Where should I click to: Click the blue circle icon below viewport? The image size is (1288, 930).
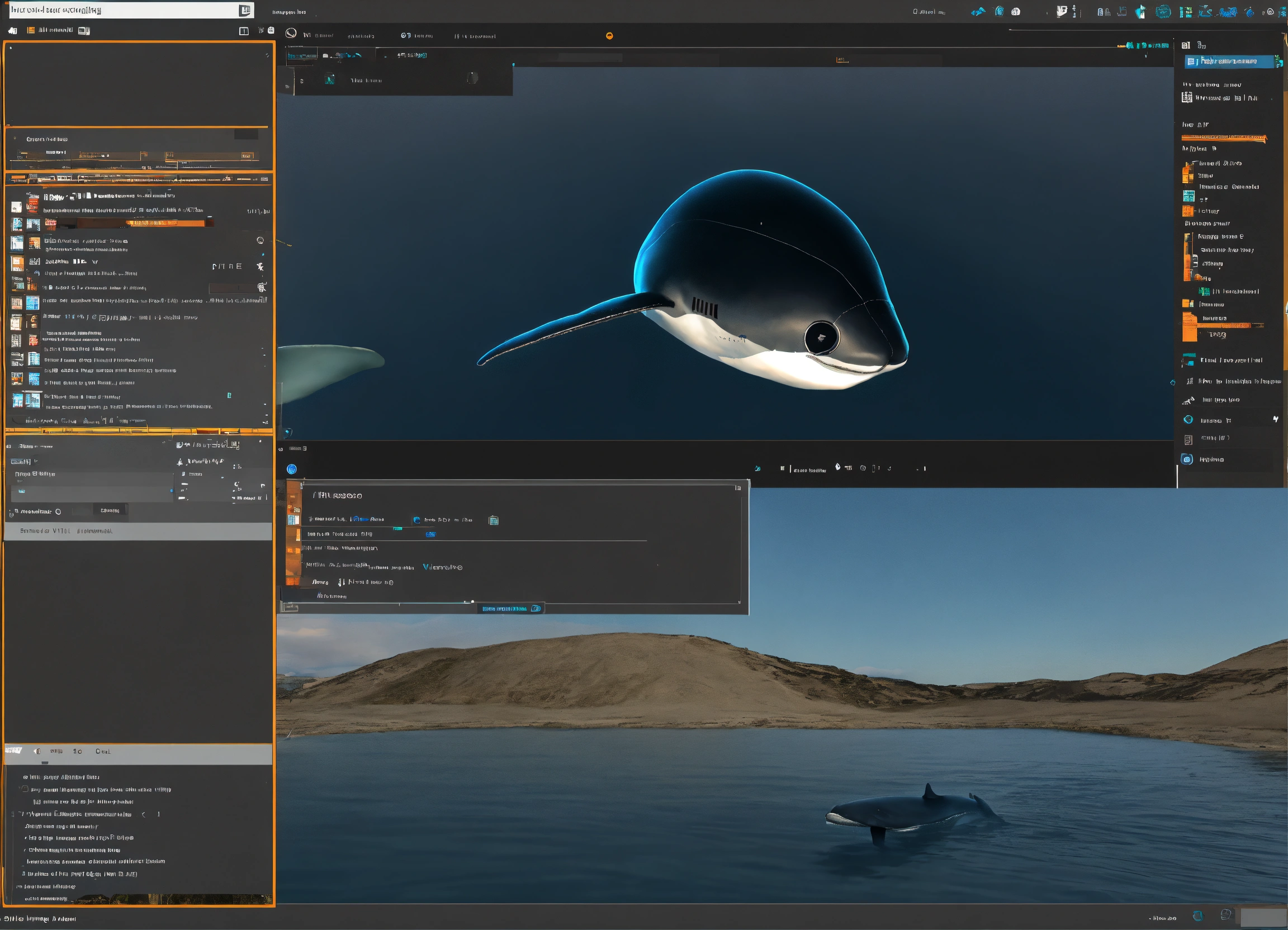(291, 469)
